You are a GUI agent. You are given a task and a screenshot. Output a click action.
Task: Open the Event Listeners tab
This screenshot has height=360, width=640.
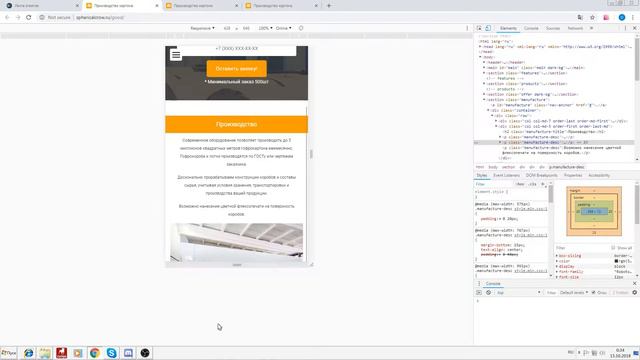tap(507, 176)
